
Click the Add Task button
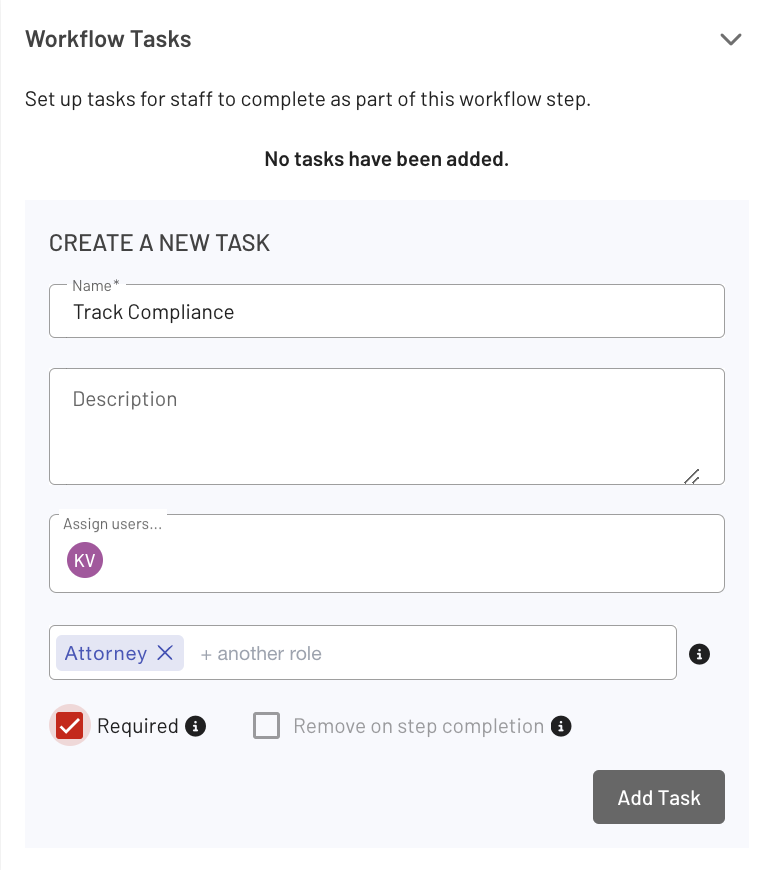pyautogui.click(x=659, y=797)
